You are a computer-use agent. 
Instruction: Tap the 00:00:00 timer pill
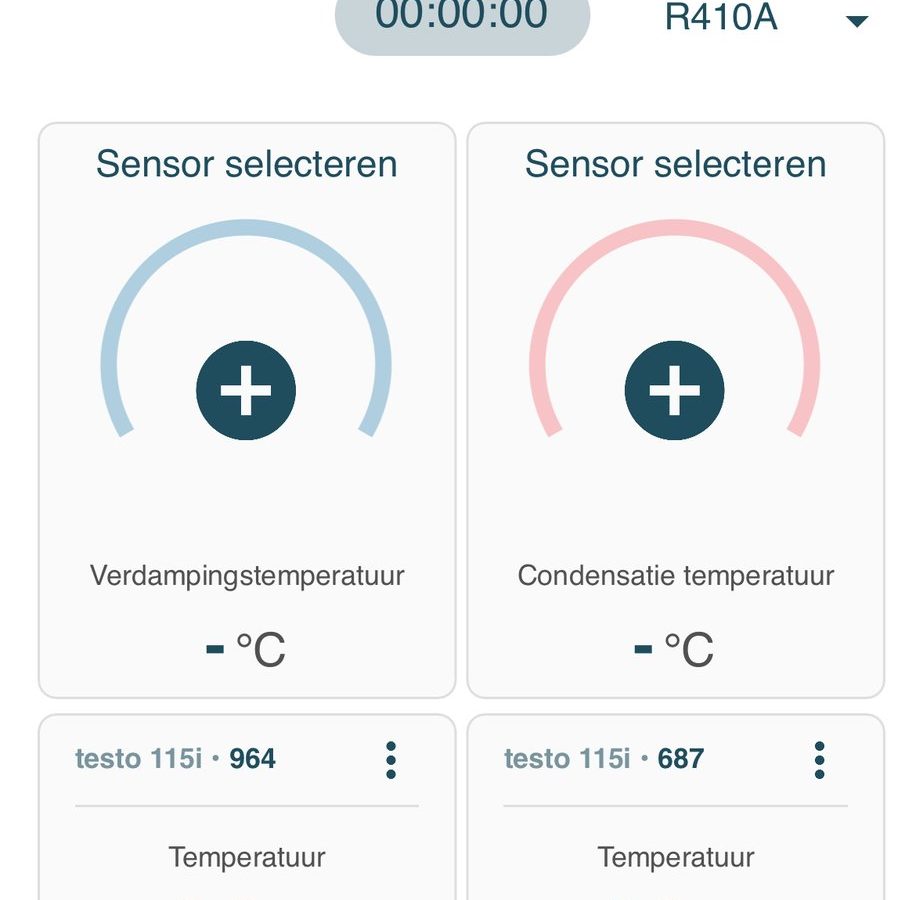pyautogui.click(x=462, y=21)
